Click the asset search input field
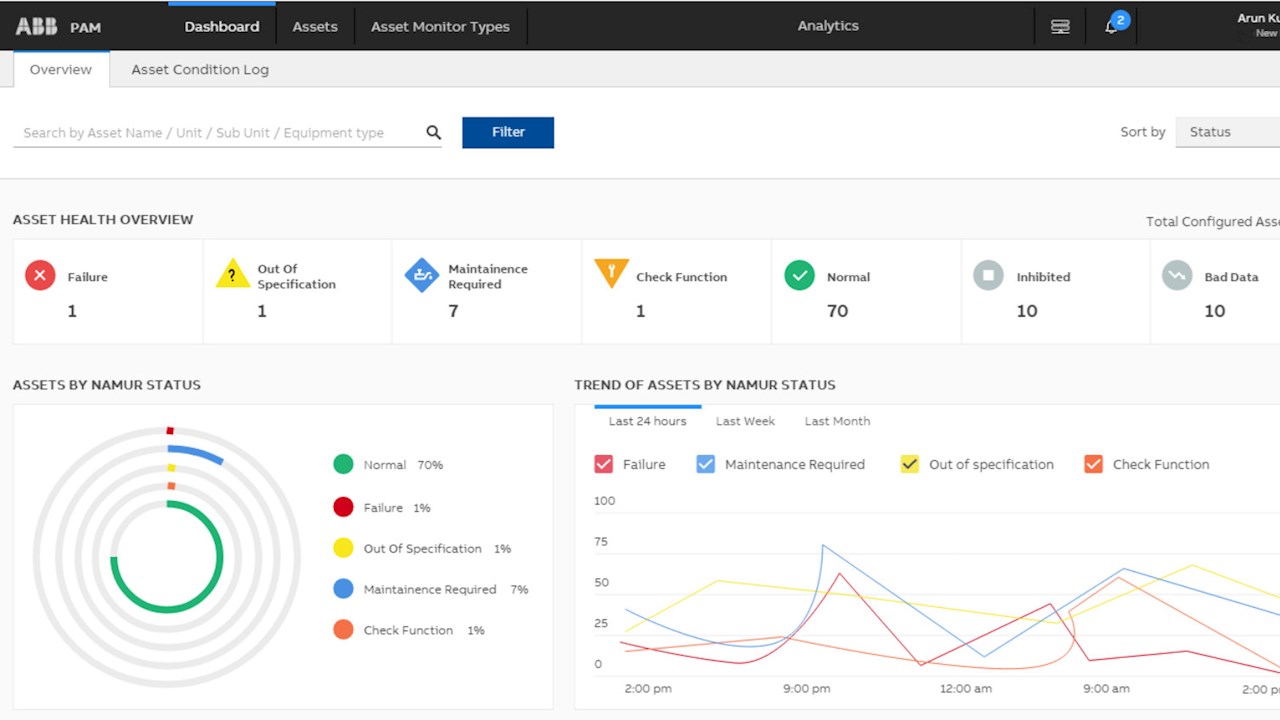 point(217,132)
